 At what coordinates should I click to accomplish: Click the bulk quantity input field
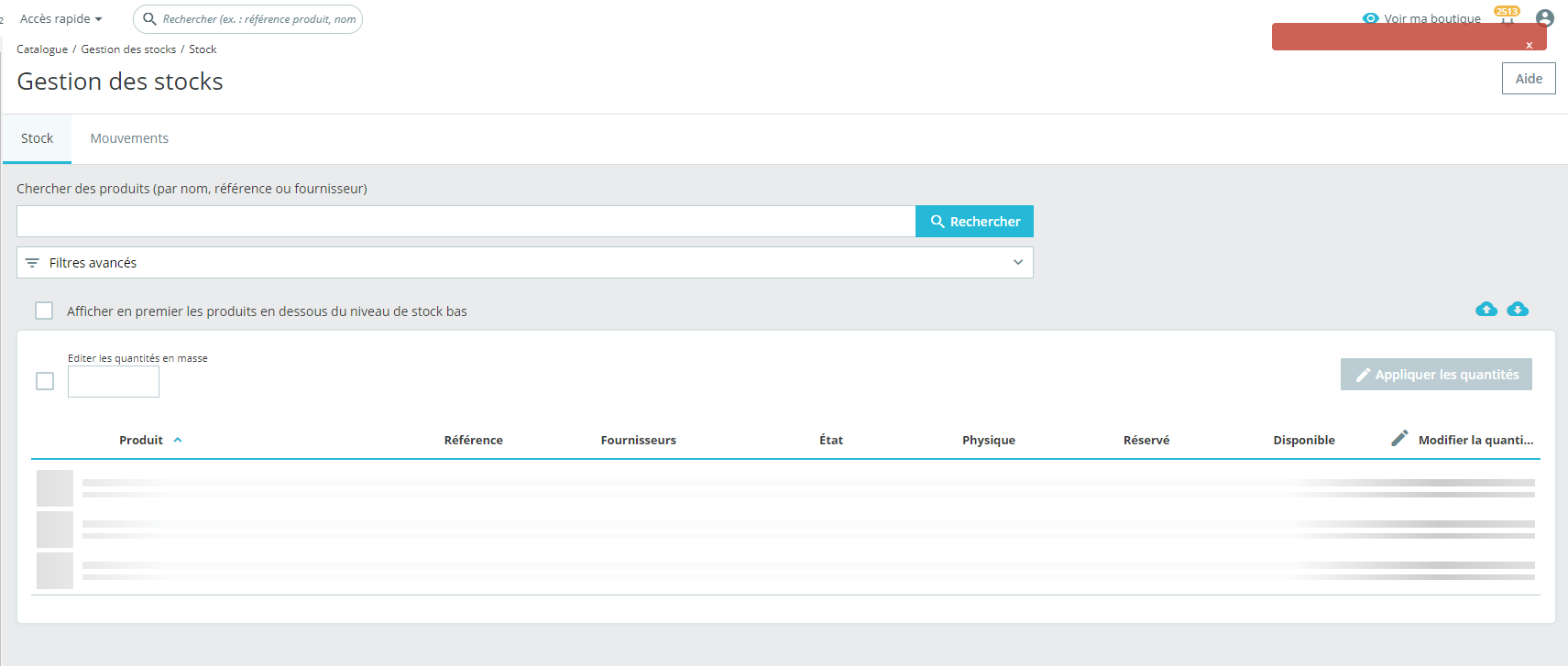114,382
